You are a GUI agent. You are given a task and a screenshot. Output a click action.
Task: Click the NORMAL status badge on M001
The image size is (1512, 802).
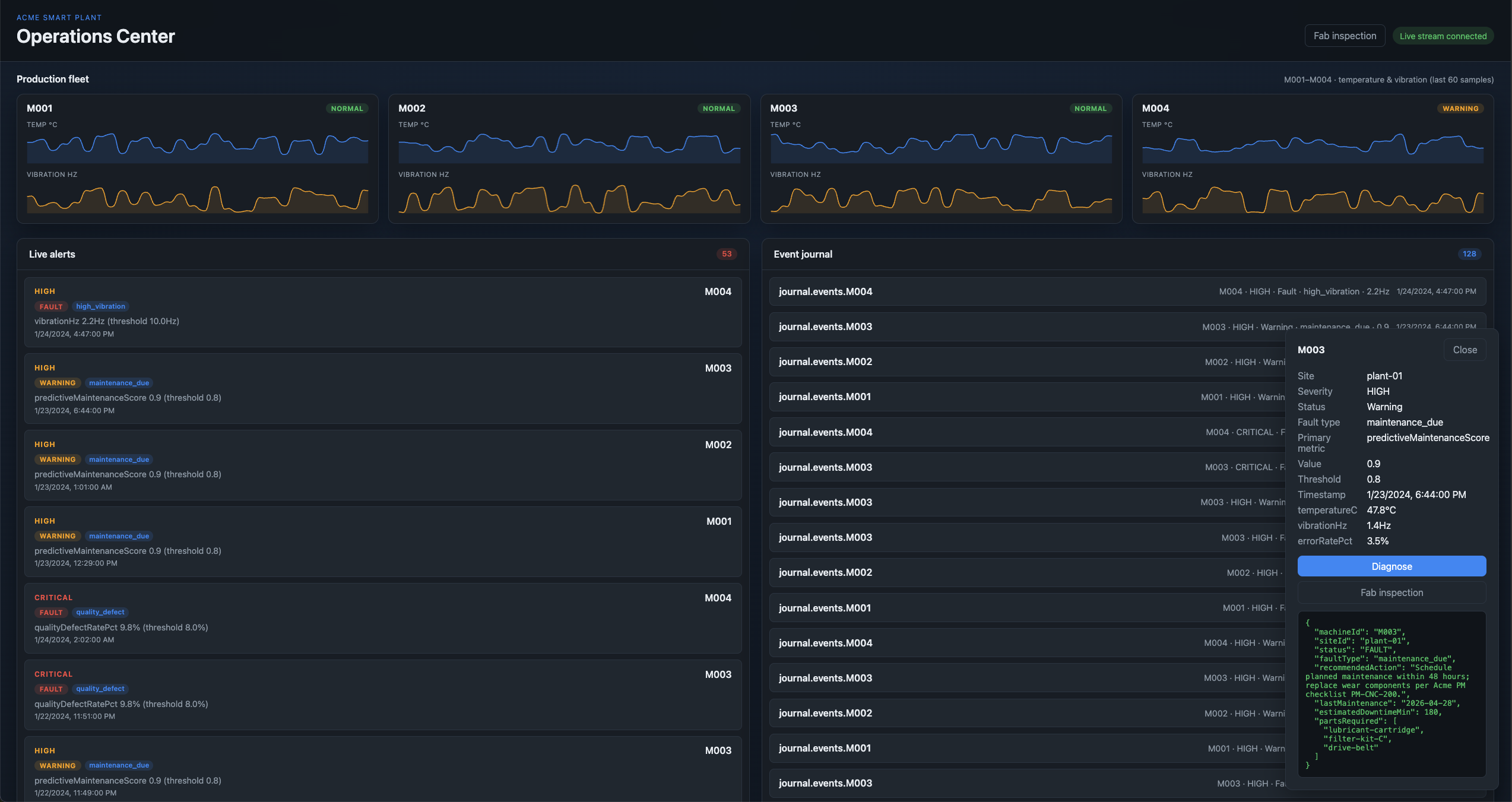[x=347, y=109]
